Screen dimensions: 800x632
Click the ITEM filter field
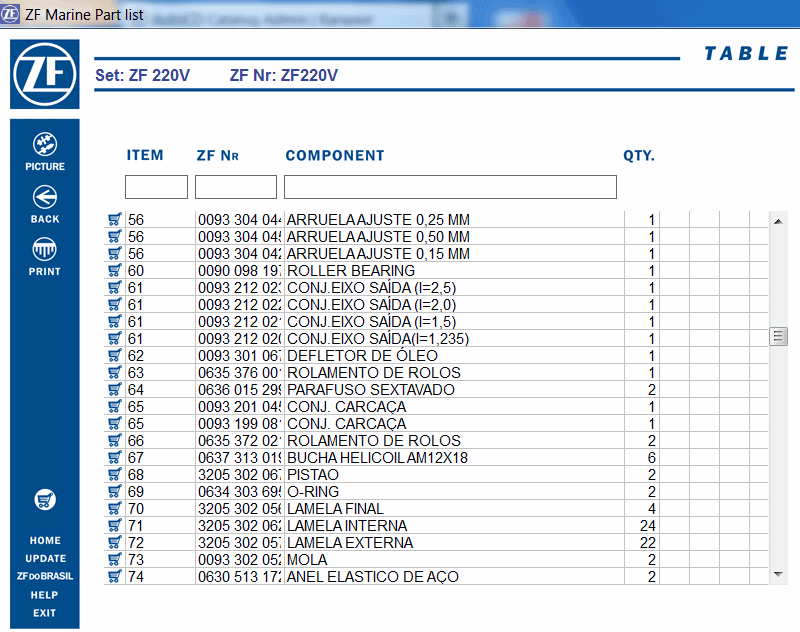click(x=156, y=186)
